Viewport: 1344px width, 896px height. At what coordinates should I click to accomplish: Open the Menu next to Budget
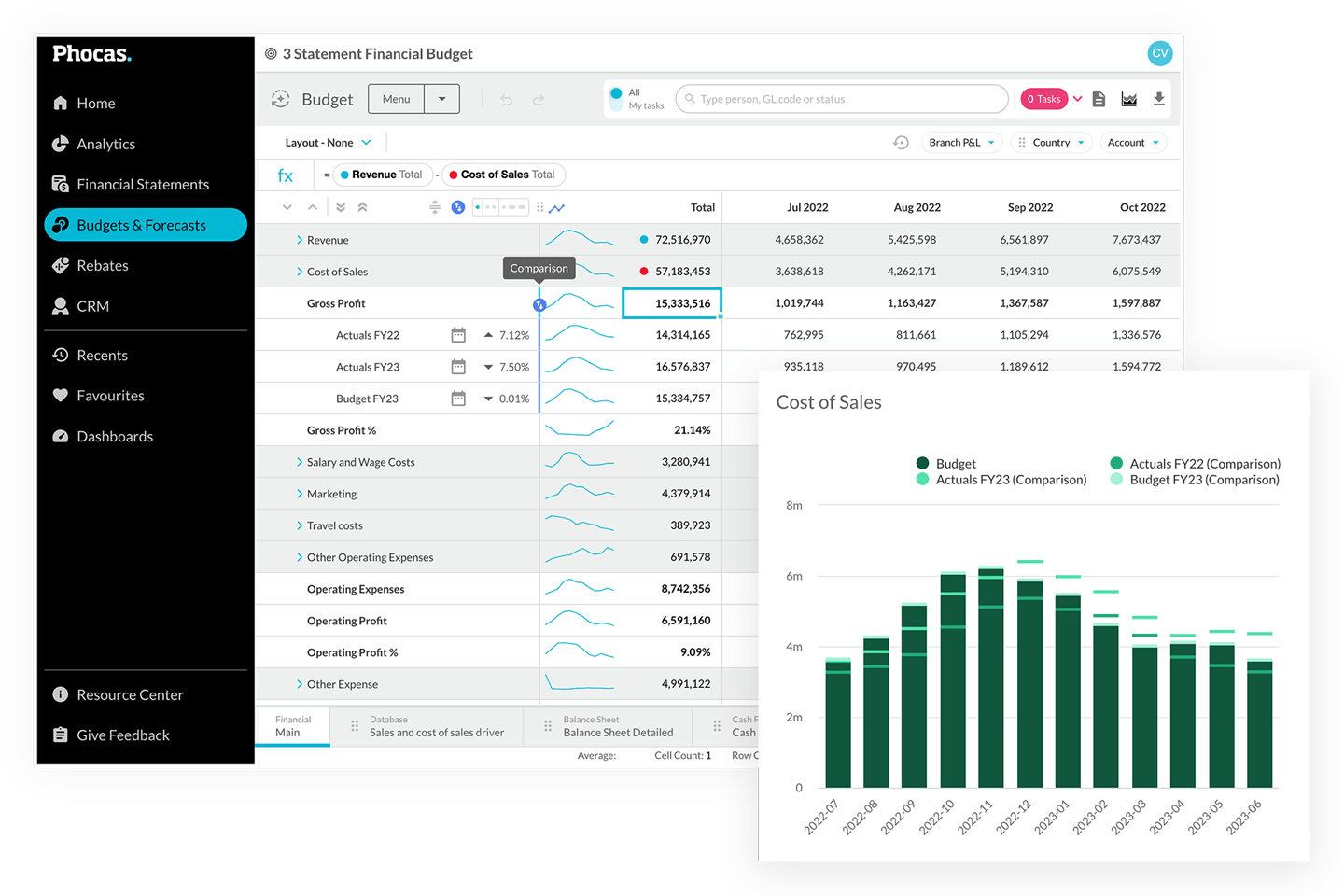click(x=396, y=98)
